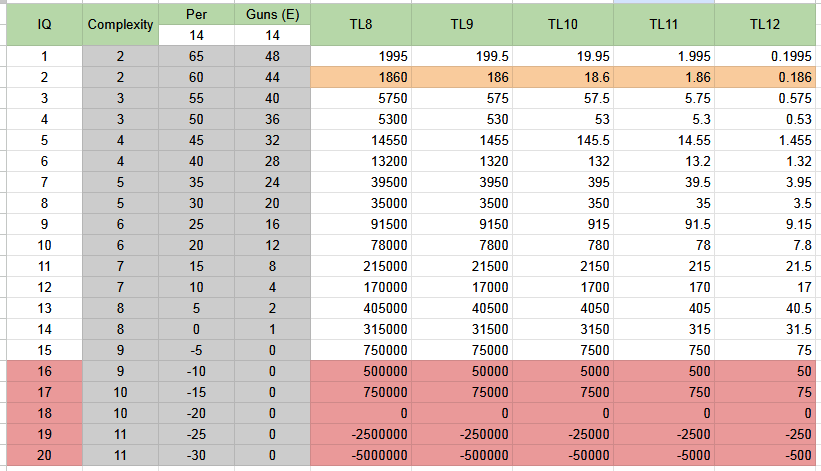Edit the Guns (E) value 14 input cell
Image resolution: width=821 pixels, height=471 pixels.
point(272,35)
